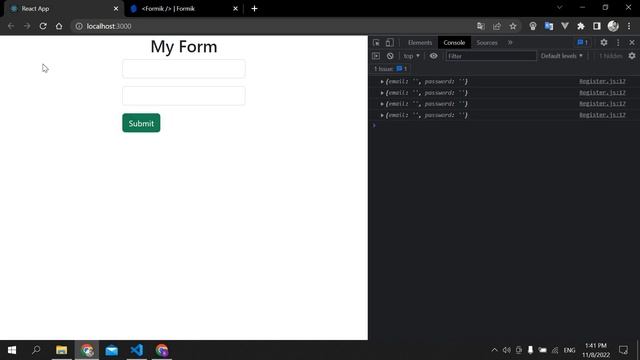Open console settings gear
Screen dimensions: 640x360
632,56
